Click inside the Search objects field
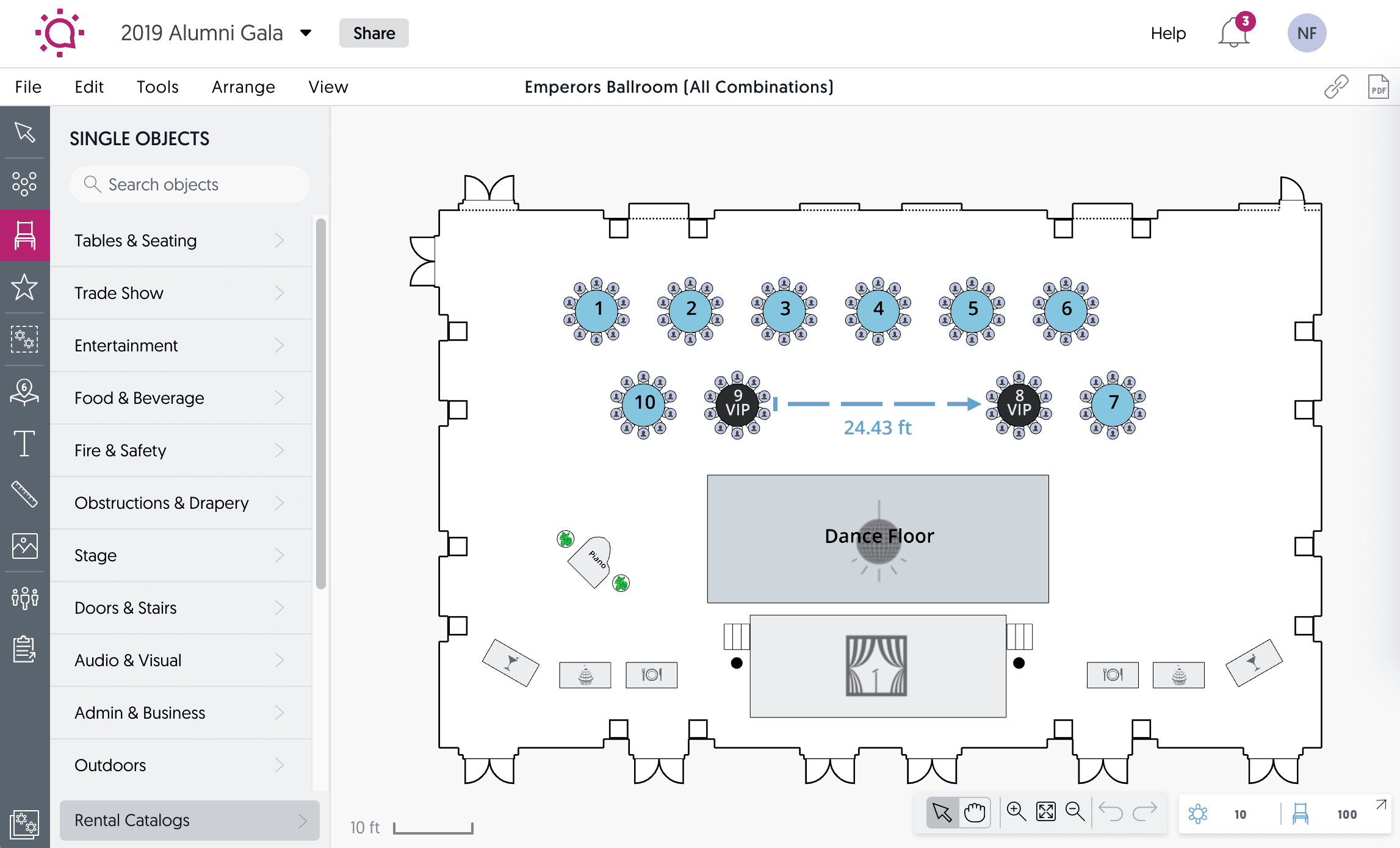This screenshot has height=848, width=1400. click(x=189, y=184)
